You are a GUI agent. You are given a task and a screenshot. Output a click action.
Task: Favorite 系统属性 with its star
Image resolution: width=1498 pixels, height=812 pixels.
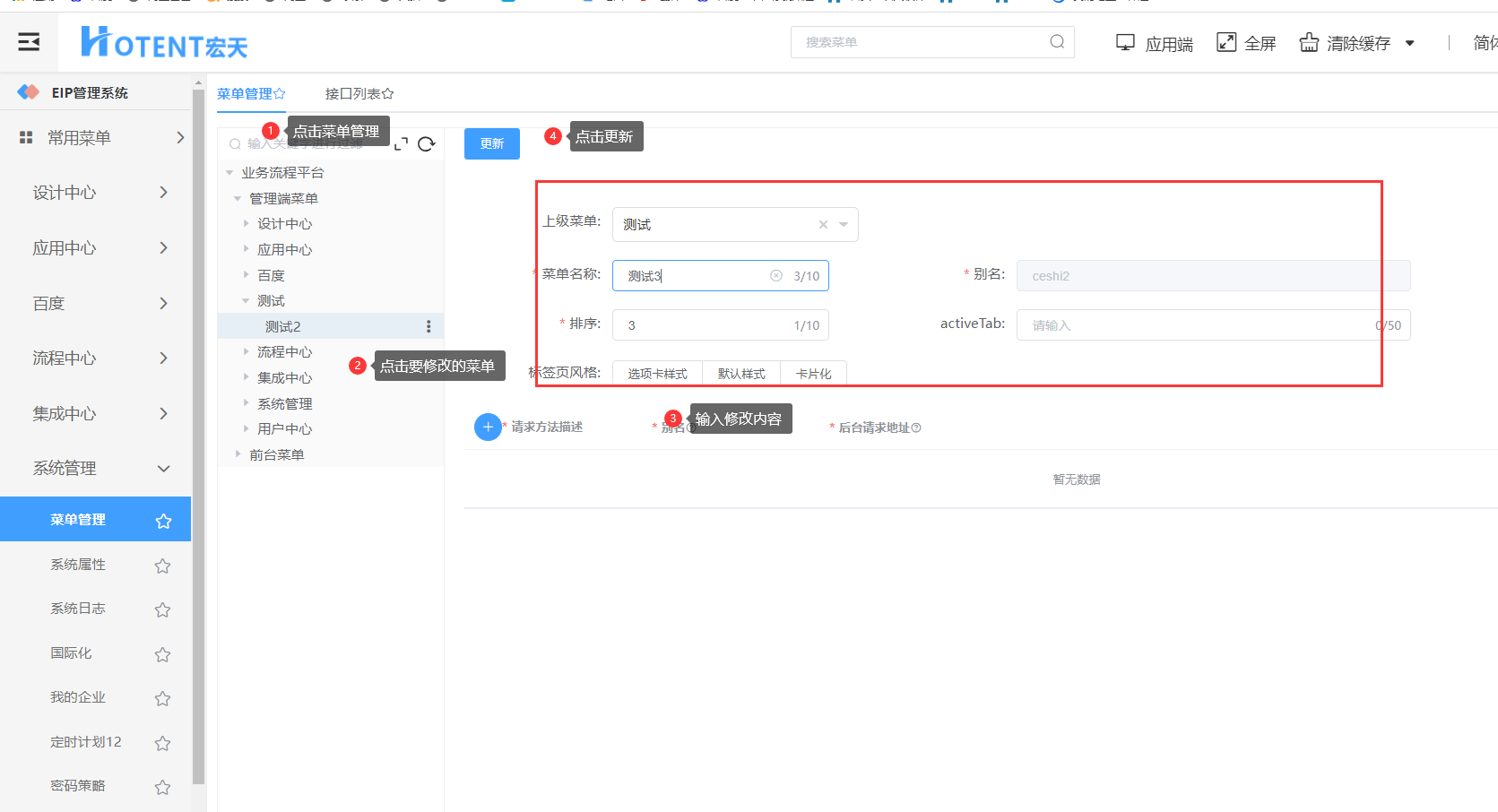(x=162, y=566)
